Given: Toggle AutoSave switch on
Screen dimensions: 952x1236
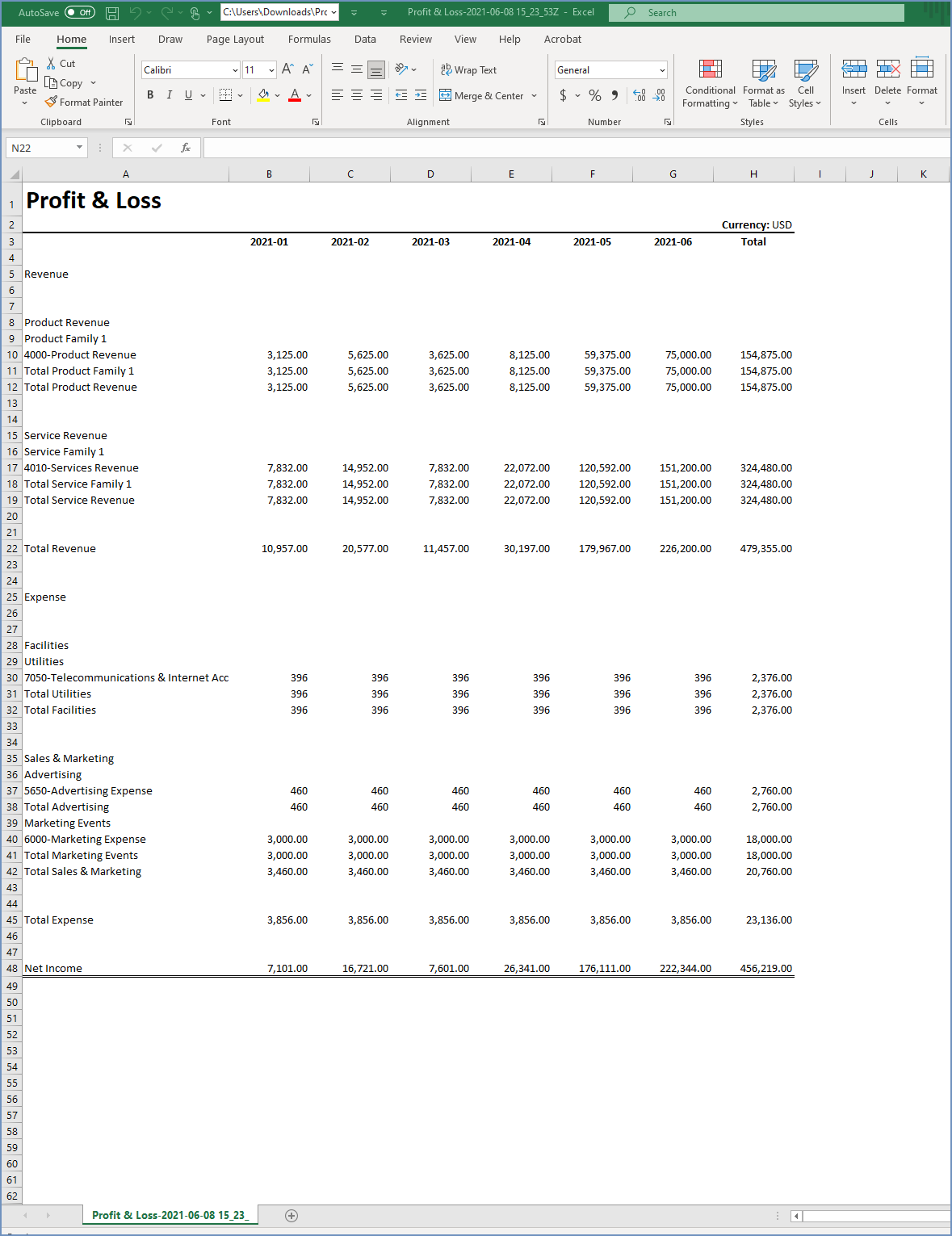Looking at the screenshot, I should click(79, 13).
